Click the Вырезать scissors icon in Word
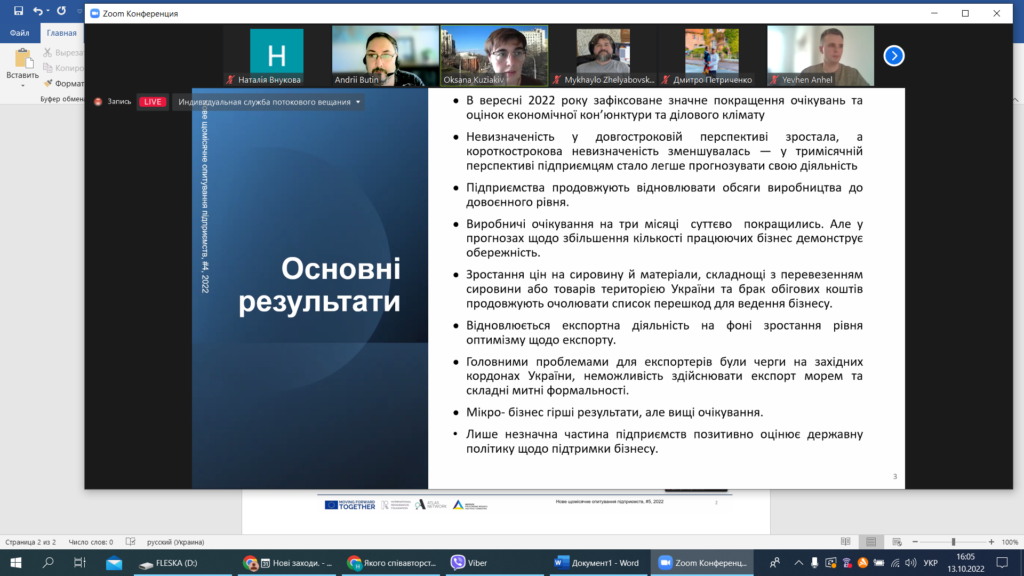Screen dimensions: 1024x576 pyautogui.click(x=48, y=52)
